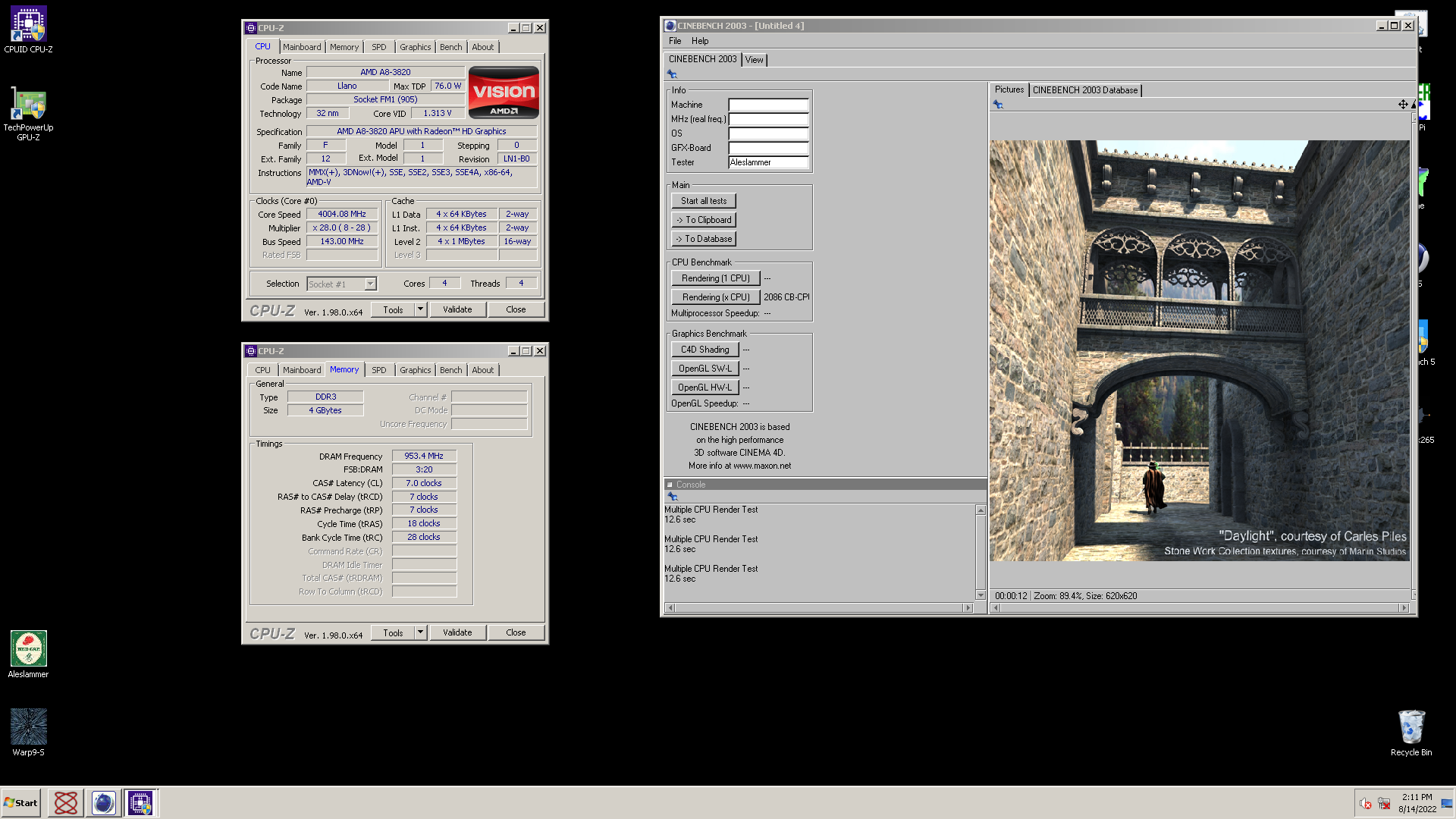
Task: Open the CINEBENCH 2003 Database tab
Action: pos(1085,90)
